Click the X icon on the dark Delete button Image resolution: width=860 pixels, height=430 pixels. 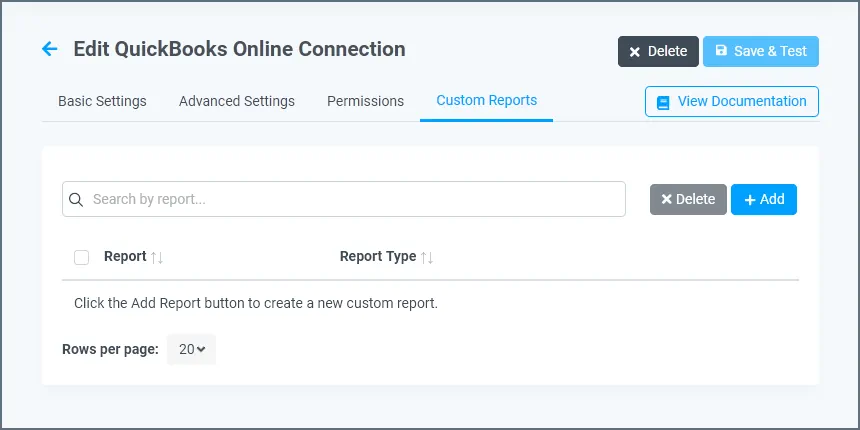pyautogui.click(x=634, y=52)
